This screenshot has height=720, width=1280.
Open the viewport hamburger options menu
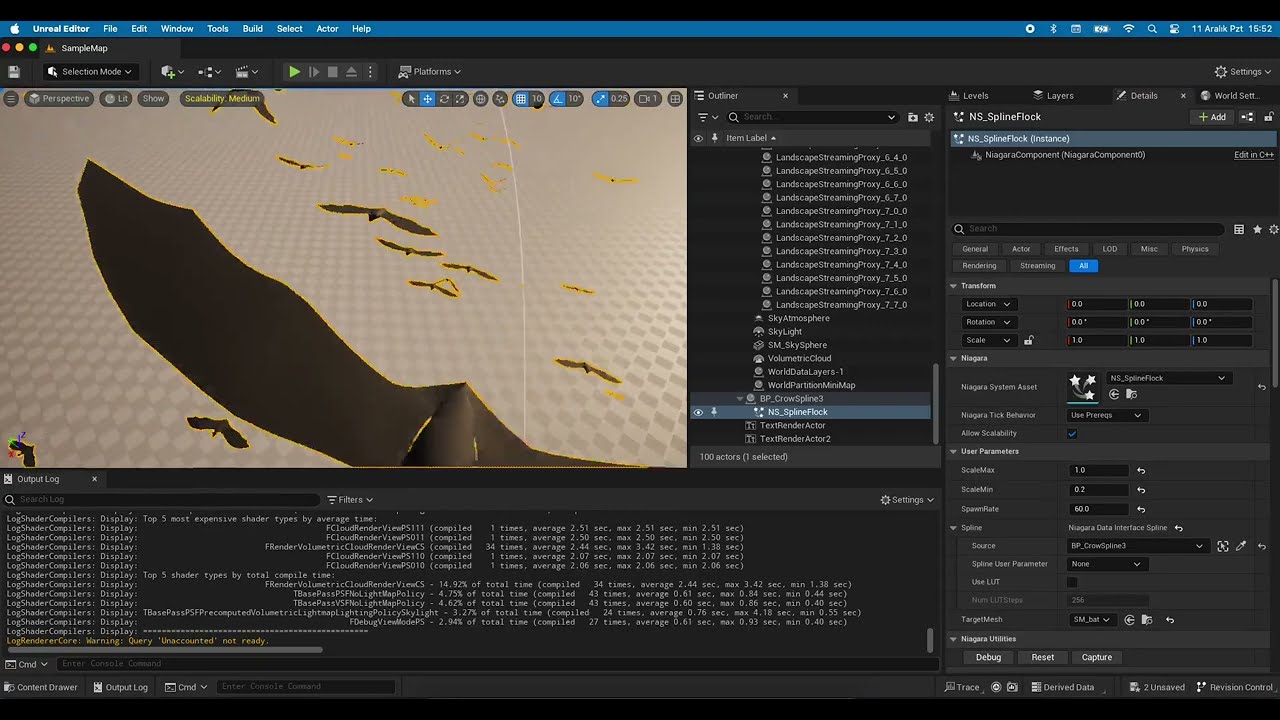point(11,98)
